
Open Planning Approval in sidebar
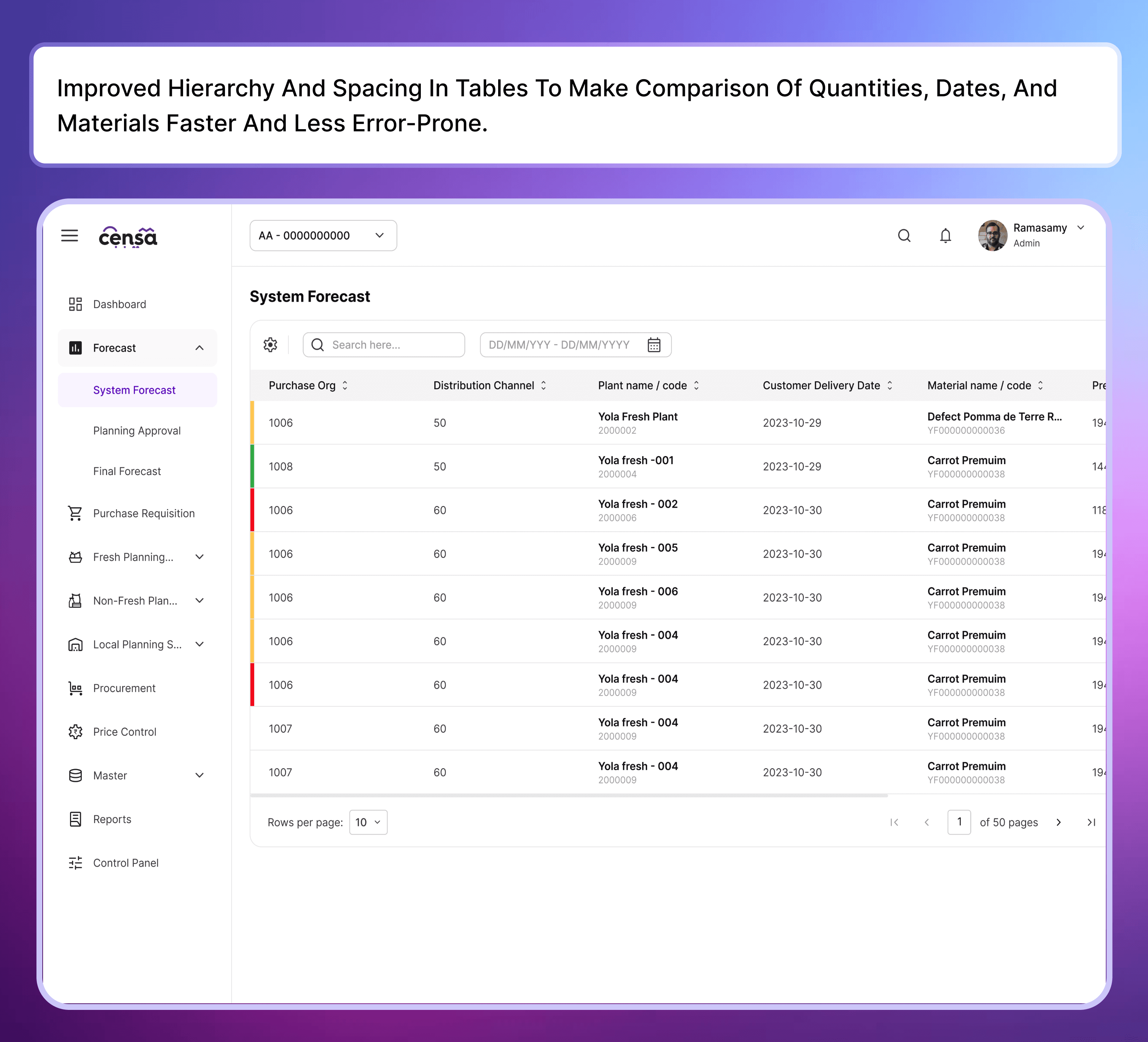pyautogui.click(x=137, y=431)
